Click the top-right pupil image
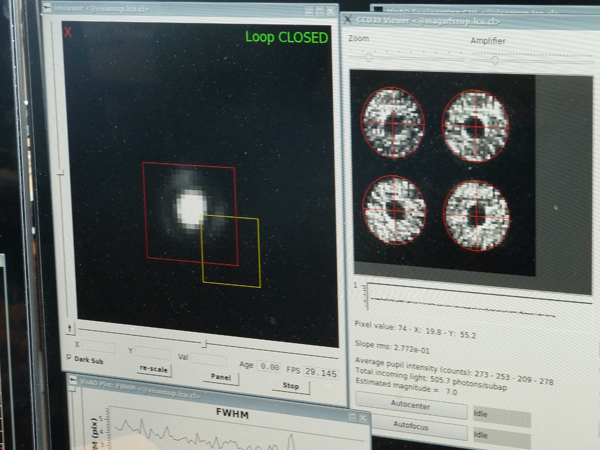This screenshot has width=600, height=450. tap(476, 126)
